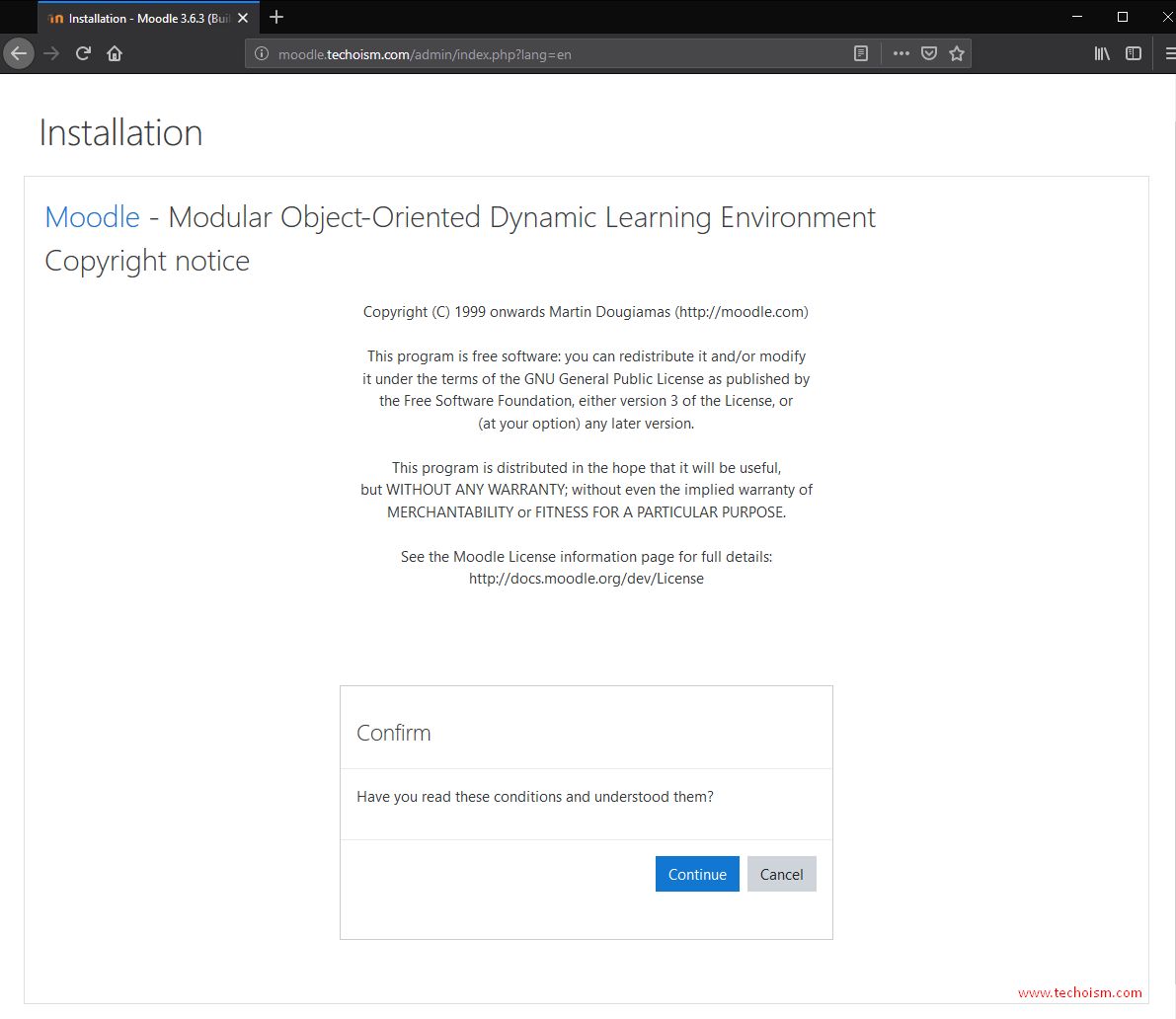Reload the page with the refresh icon
1176x1019 pixels.
click(83, 53)
